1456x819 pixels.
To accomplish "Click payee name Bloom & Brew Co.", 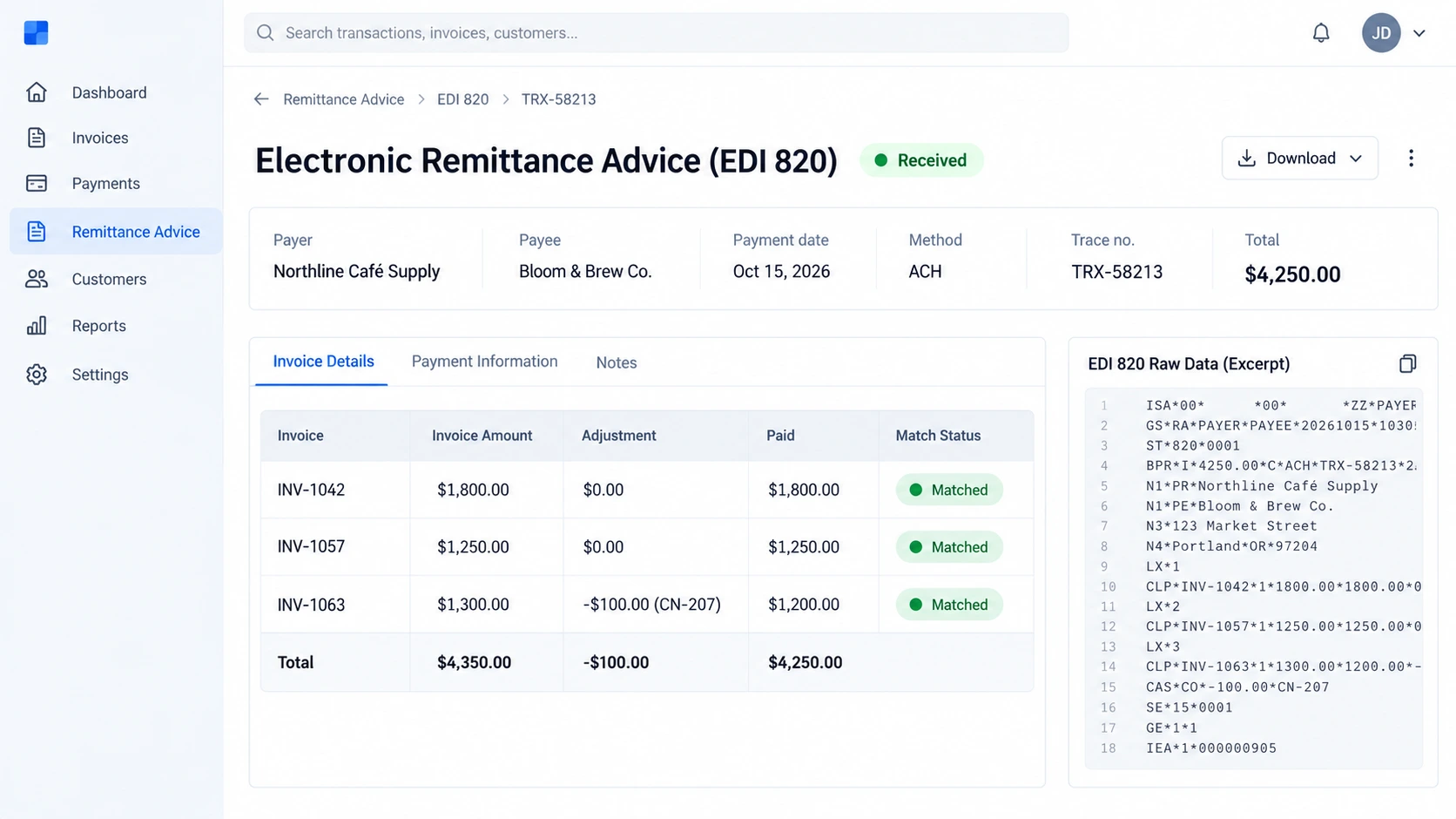I will click(585, 271).
